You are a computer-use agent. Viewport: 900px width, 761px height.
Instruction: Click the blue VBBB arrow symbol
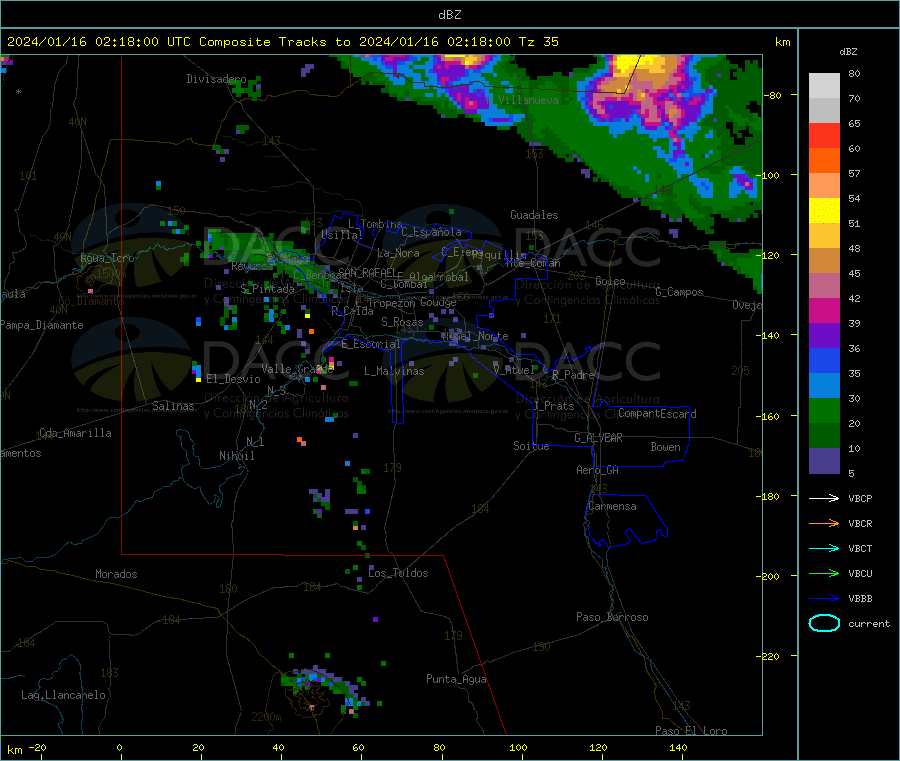pos(824,598)
